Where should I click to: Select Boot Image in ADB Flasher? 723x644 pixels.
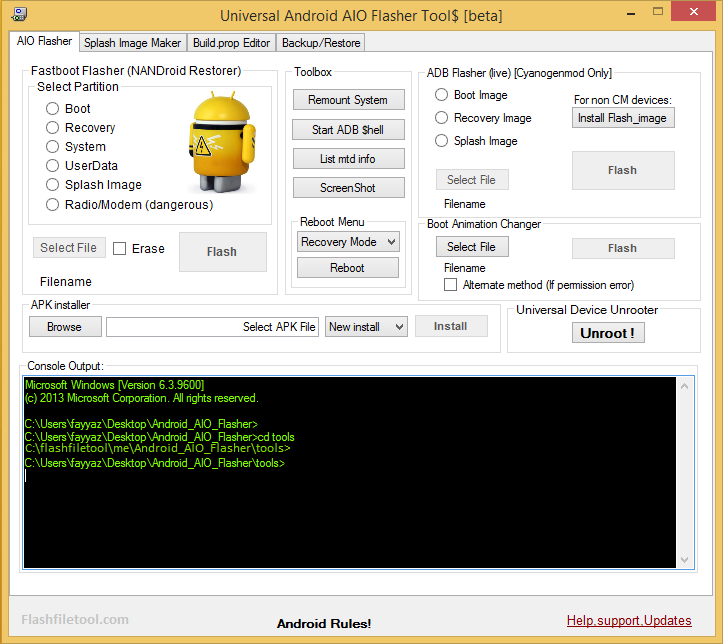point(441,95)
